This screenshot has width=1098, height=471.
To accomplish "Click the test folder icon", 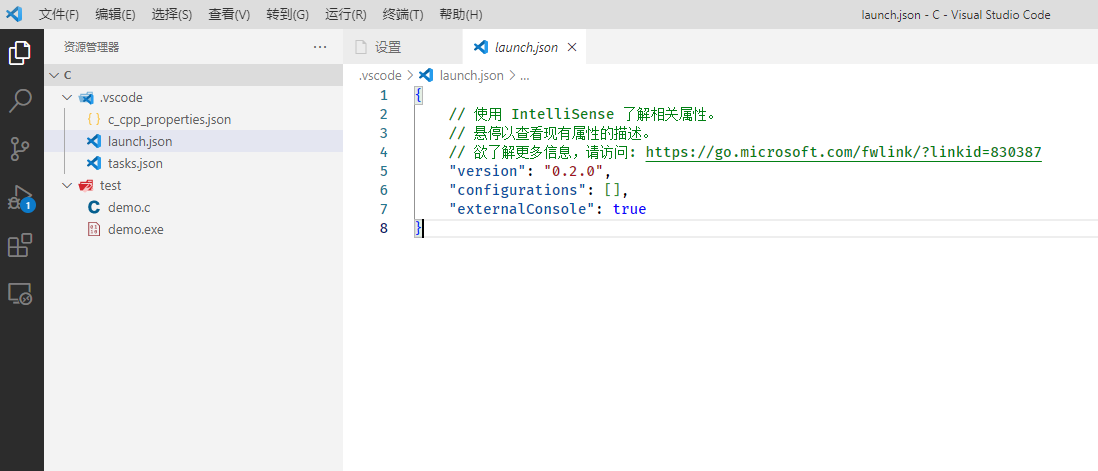I will (x=86, y=185).
